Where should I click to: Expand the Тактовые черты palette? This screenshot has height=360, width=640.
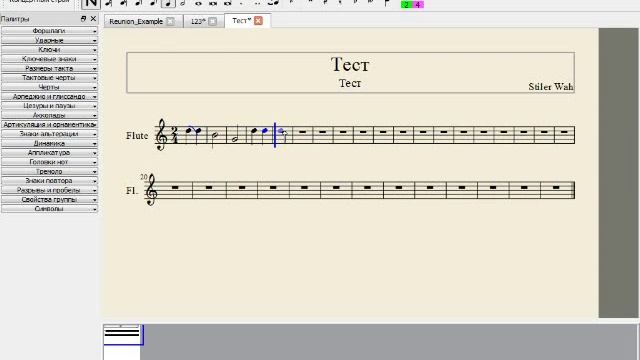[49, 78]
